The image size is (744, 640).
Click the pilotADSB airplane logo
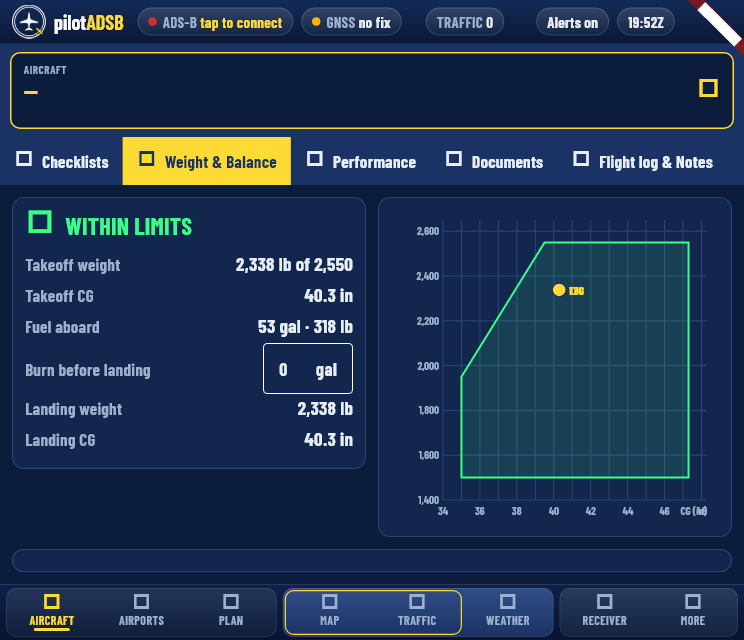(29, 22)
